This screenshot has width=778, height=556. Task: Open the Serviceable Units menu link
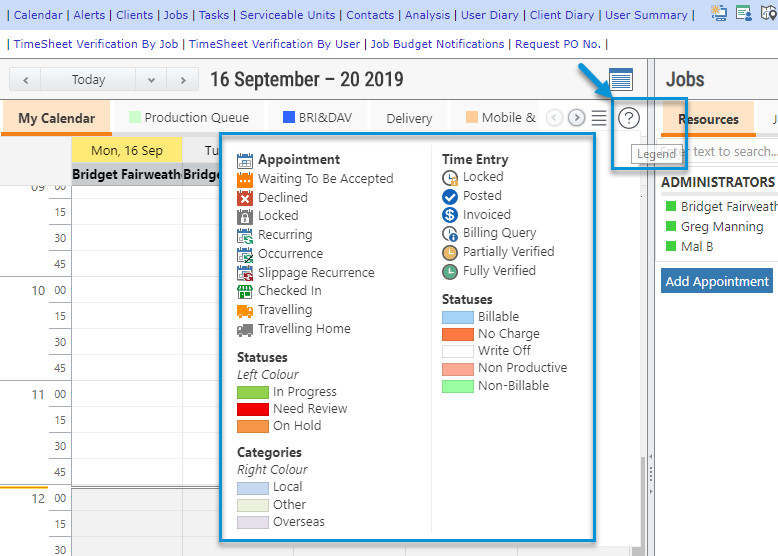pos(287,15)
